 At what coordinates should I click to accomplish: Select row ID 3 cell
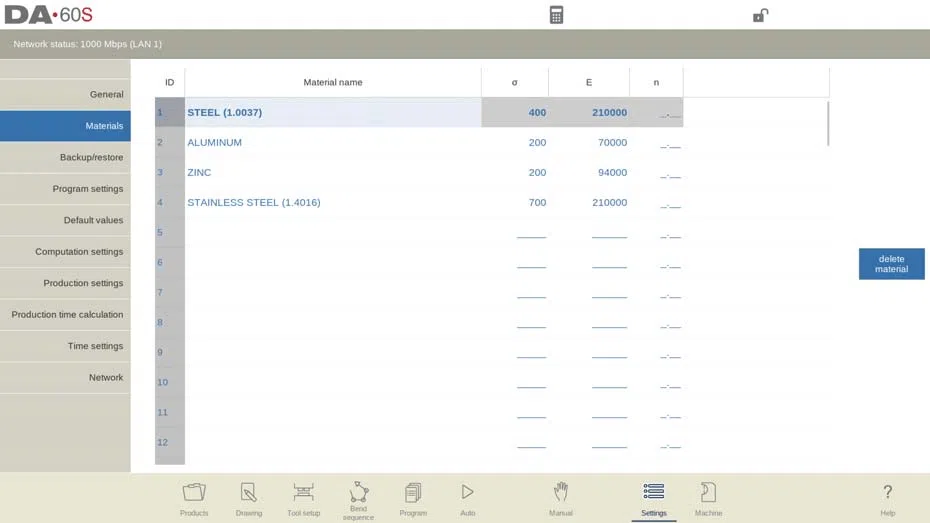[x=170, y=173]
